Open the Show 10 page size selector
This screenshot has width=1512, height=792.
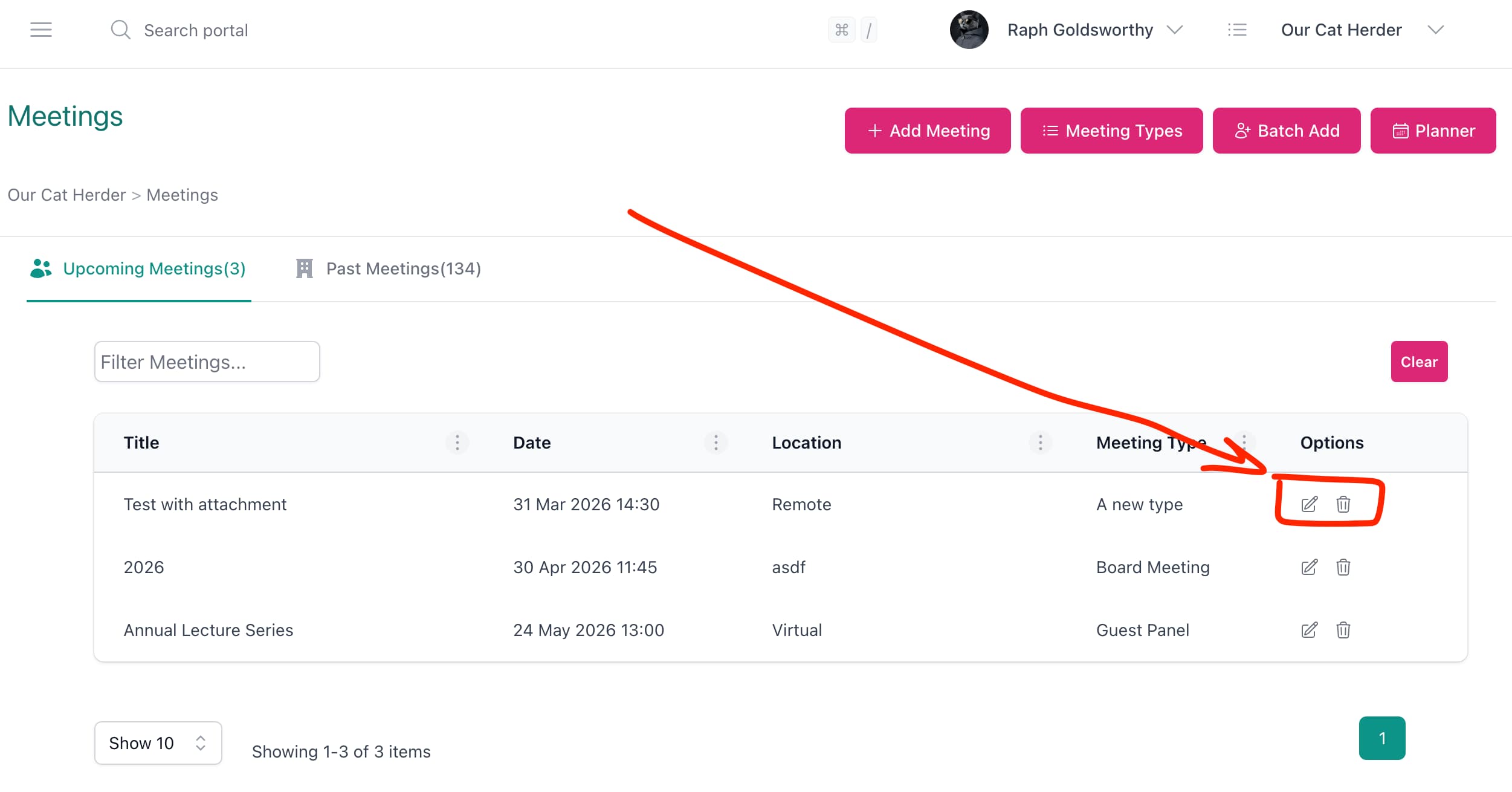(157, 742)
